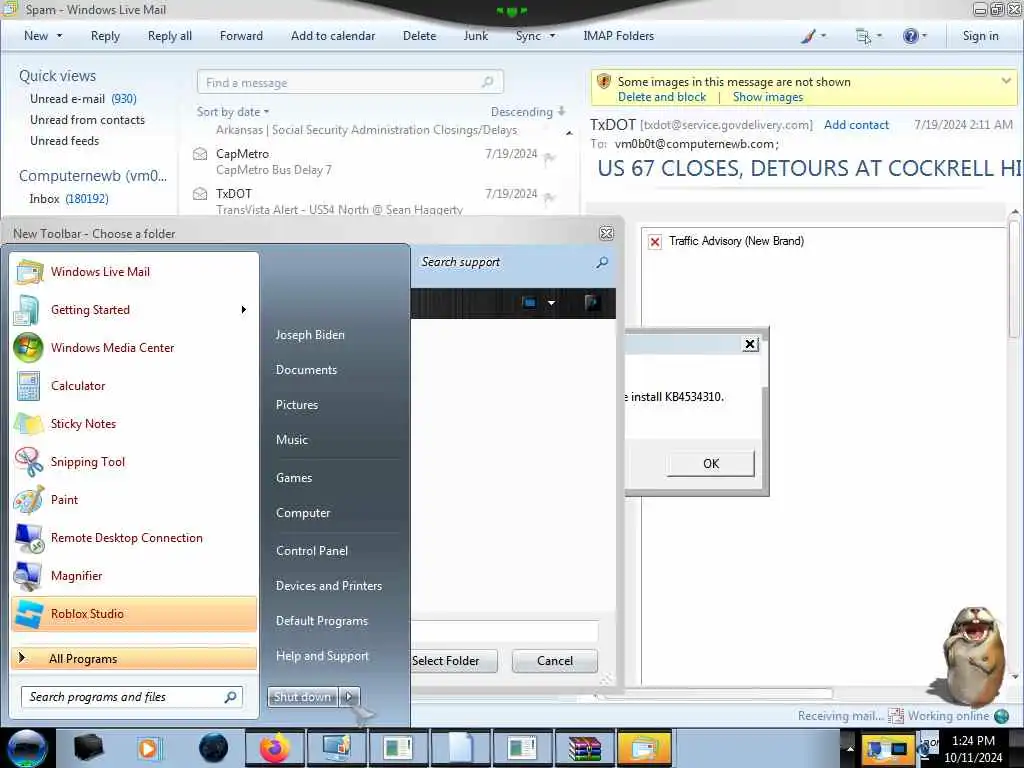Click Add contact link

[856, 125]
